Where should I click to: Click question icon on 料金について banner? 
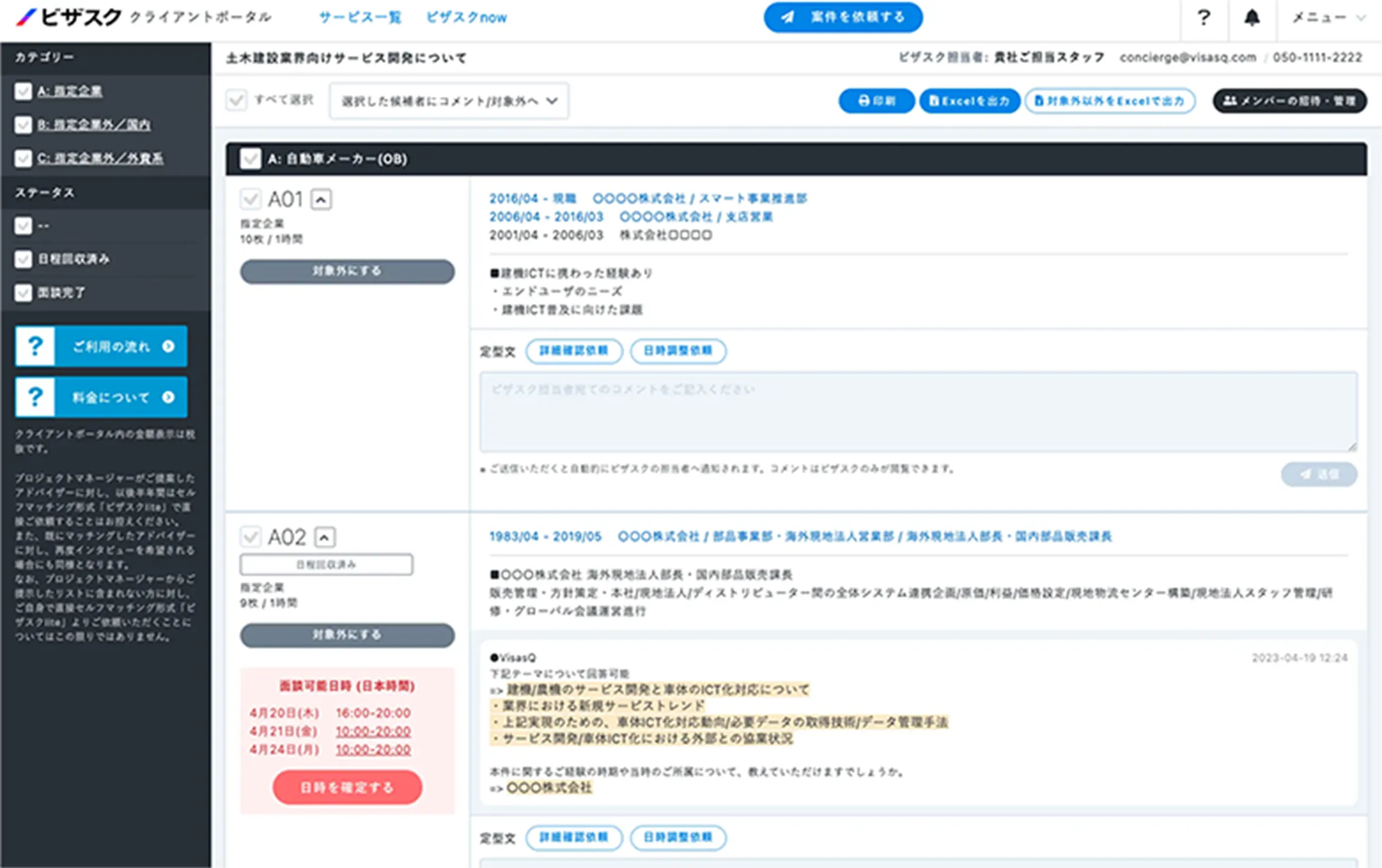(x=35, y=397)
